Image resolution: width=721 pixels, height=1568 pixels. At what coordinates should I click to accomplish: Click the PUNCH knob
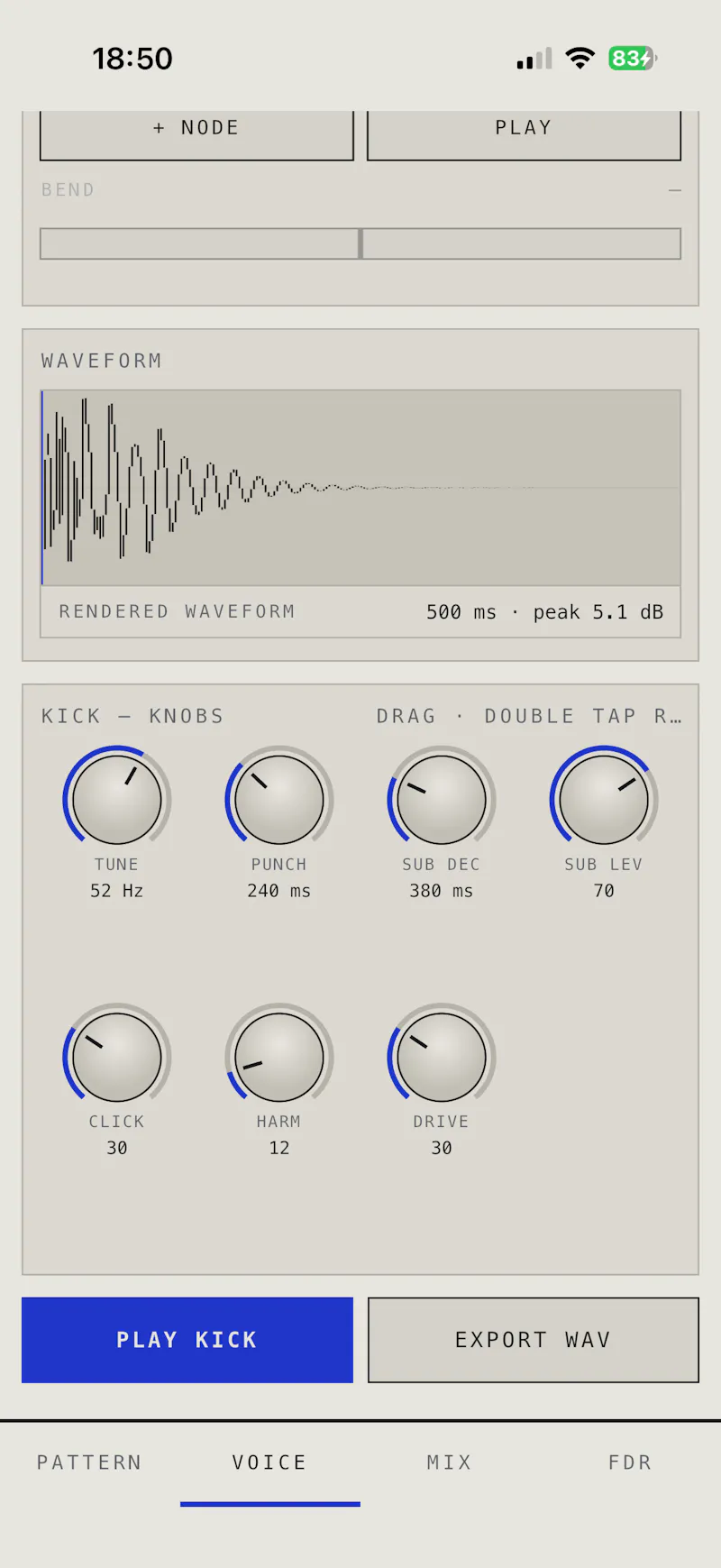click(279, 800)
